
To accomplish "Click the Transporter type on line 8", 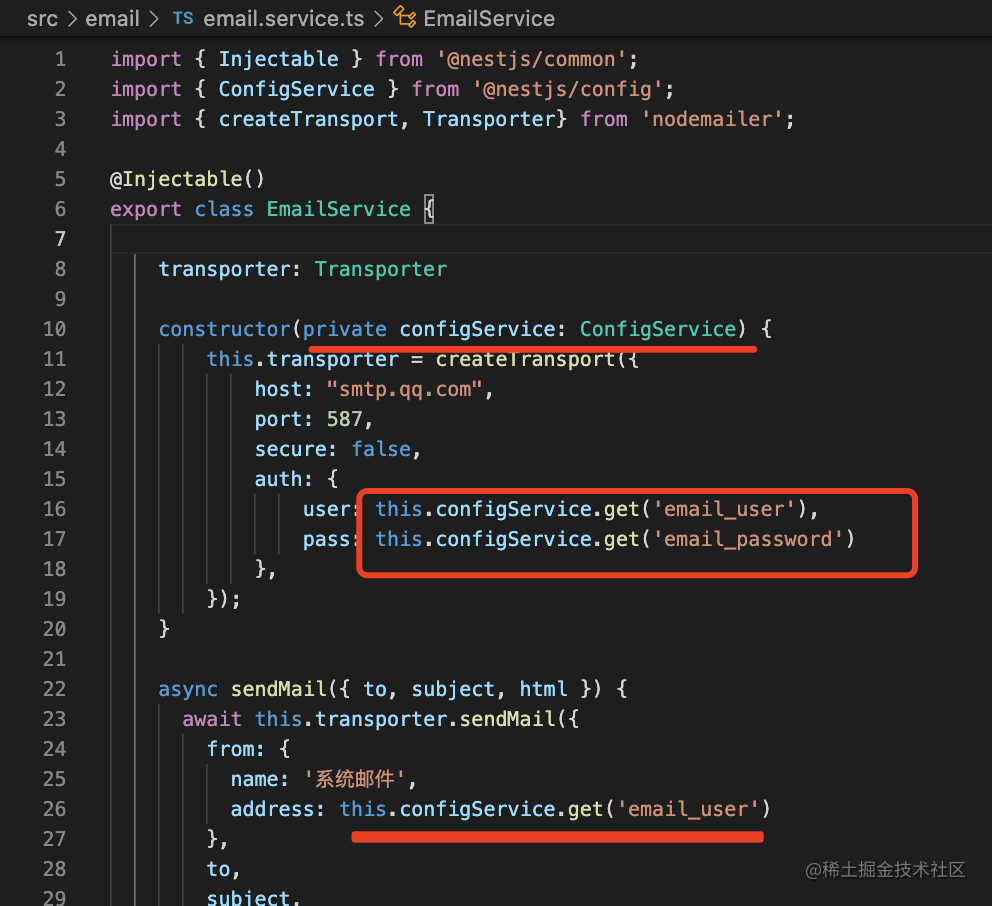I will tap(380, 269).
